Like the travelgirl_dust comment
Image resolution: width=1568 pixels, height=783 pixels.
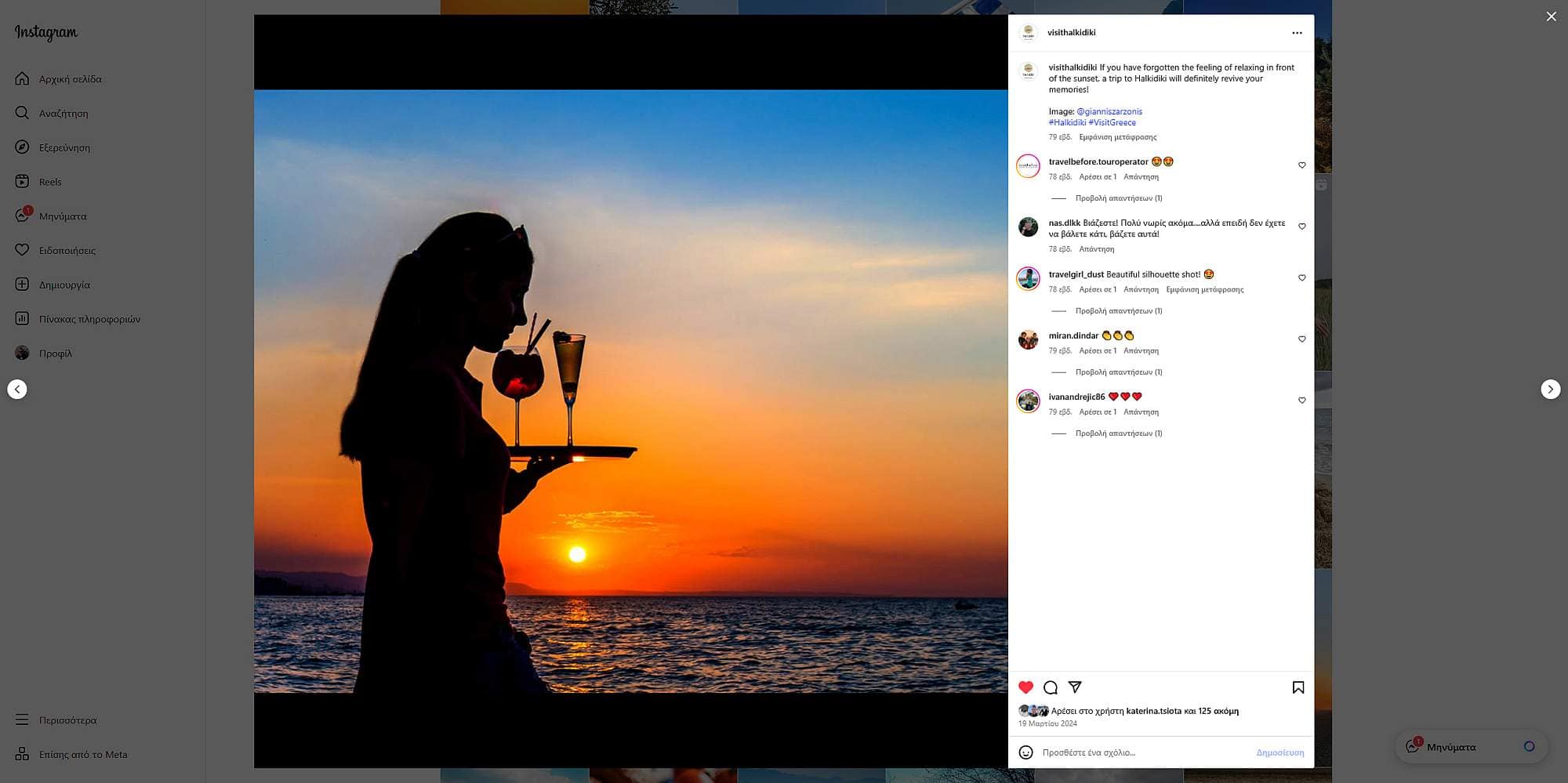pos(1301,278)
